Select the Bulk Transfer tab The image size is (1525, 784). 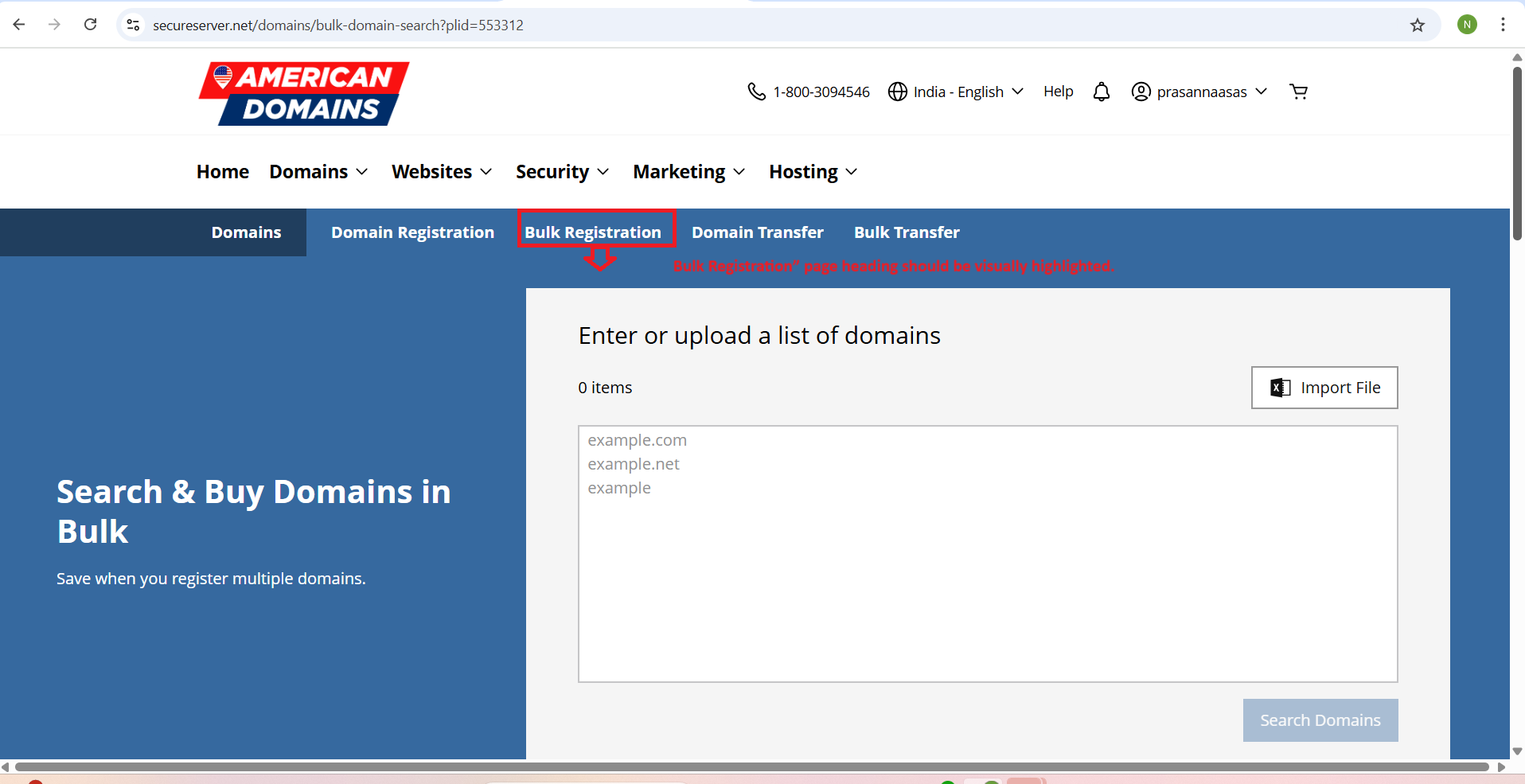(907, 232)
